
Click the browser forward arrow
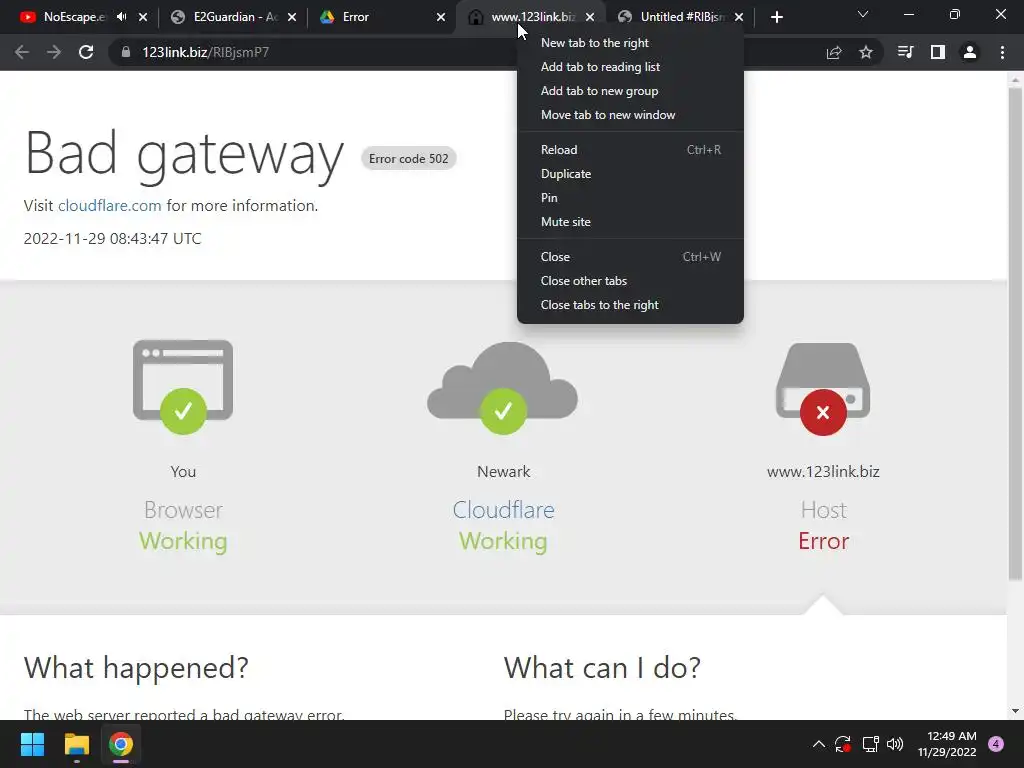click(54, 52)
